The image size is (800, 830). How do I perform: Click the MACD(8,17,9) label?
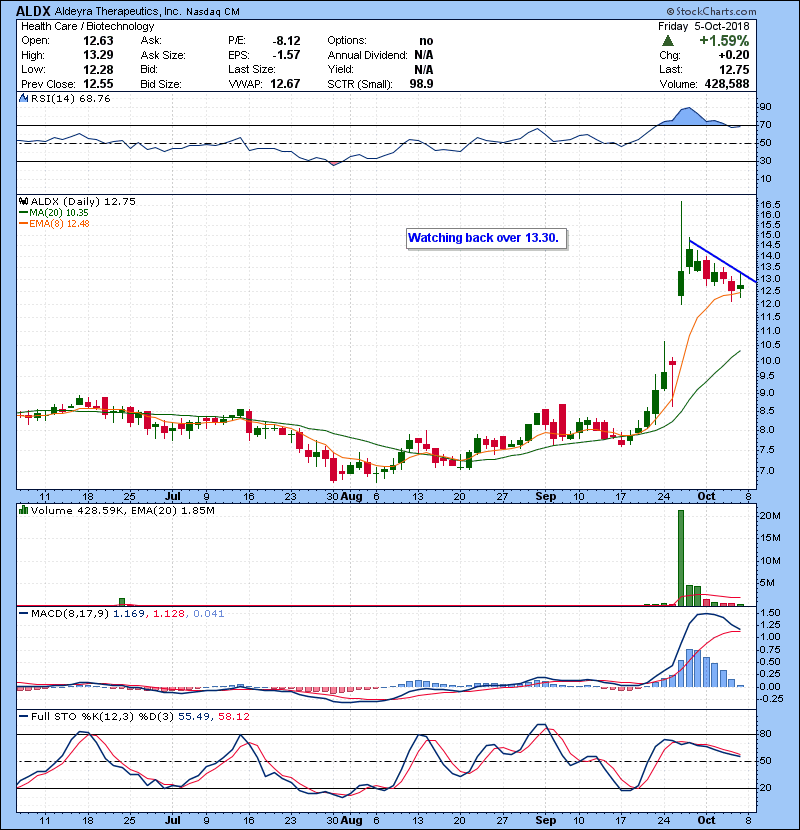pos(70,614)
